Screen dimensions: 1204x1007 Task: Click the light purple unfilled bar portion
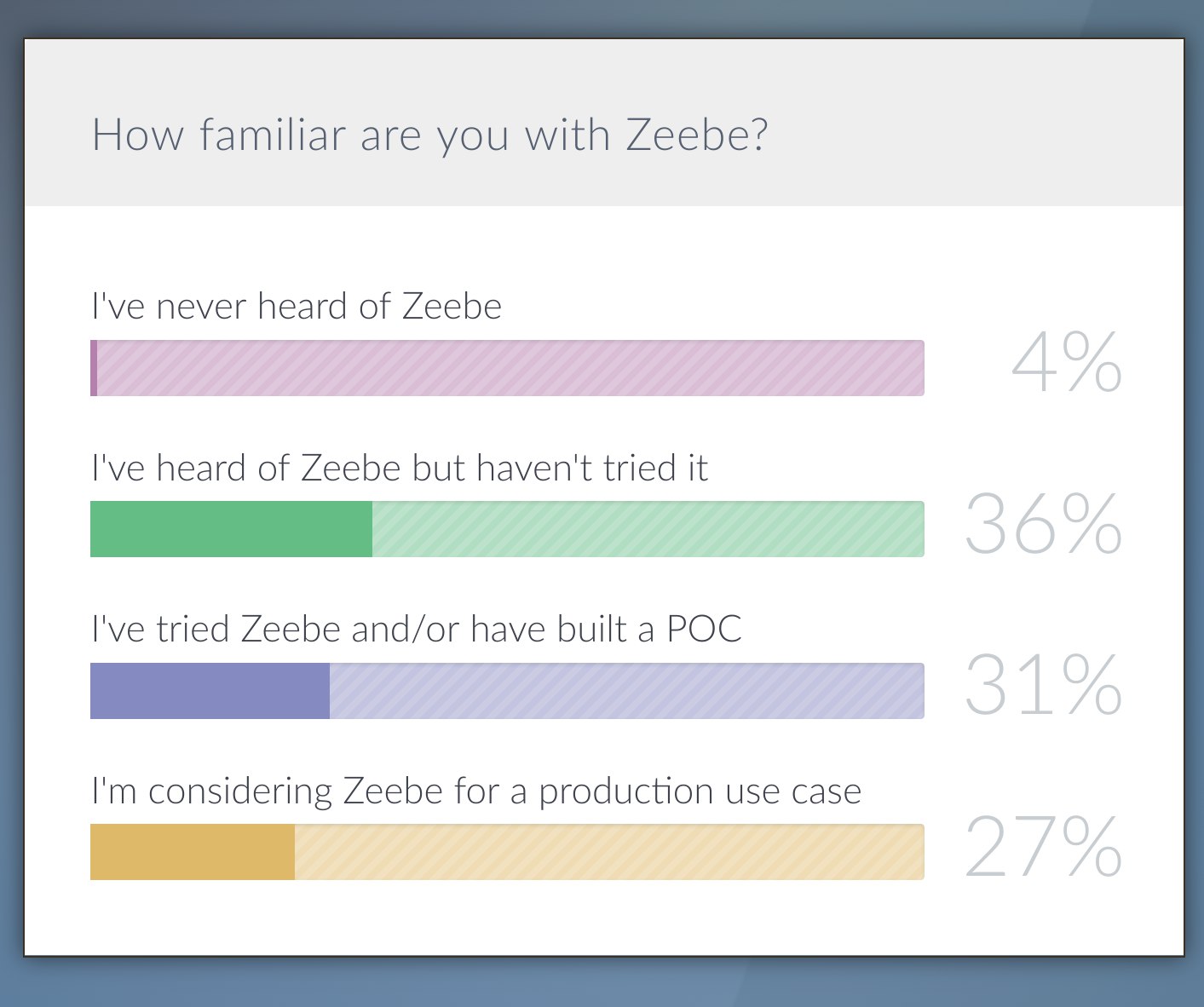[627, 691]
